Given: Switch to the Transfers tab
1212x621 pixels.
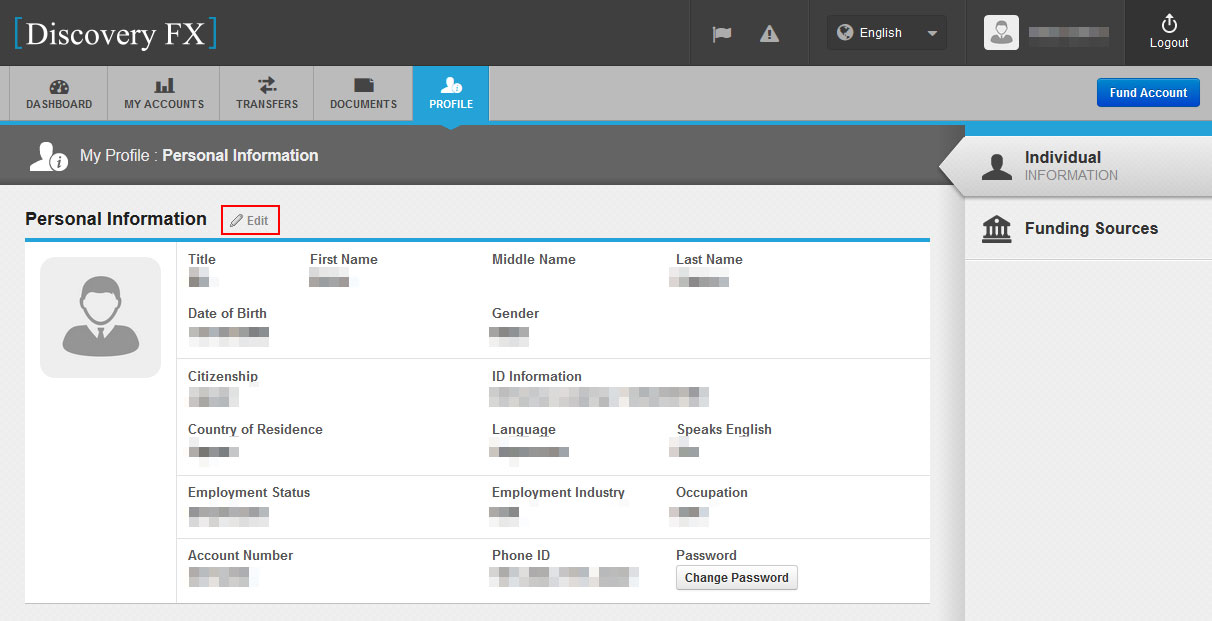Looking at the screenshot, I should click(x=267, y=93).
